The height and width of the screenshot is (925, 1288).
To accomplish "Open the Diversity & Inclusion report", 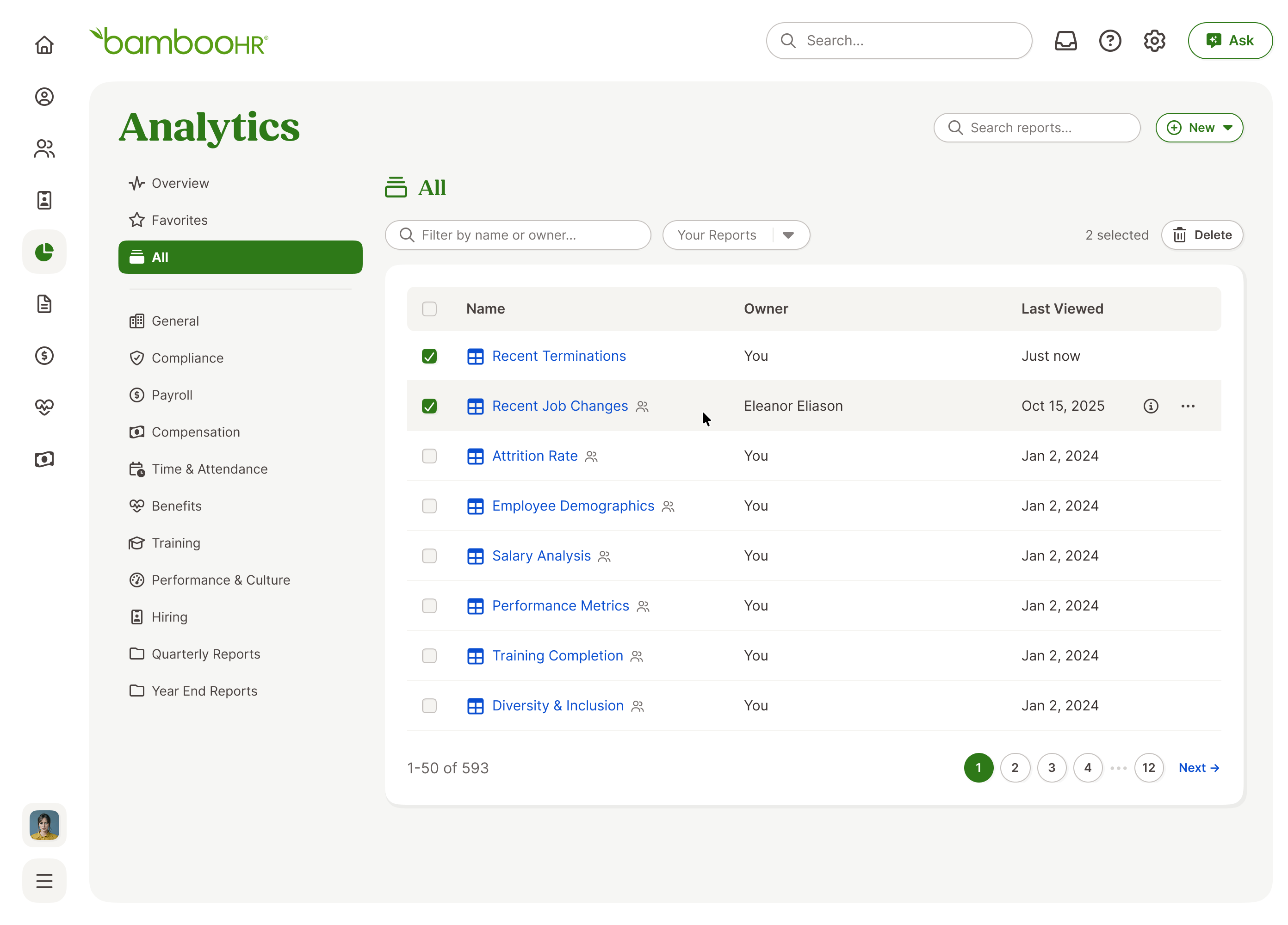I will coord(557,706).
